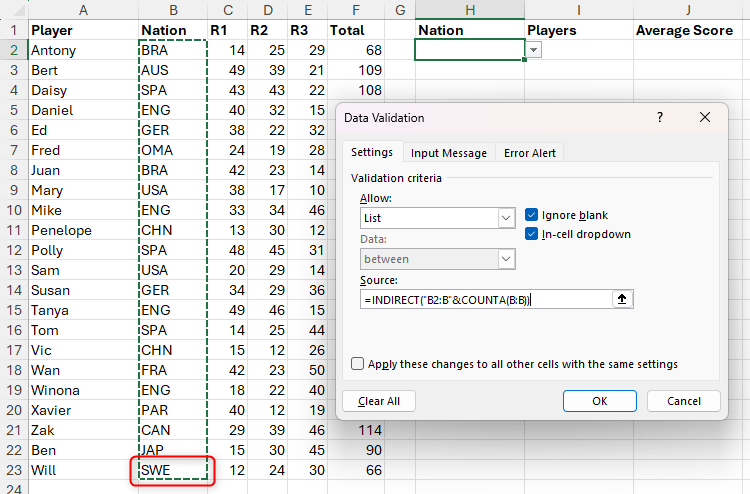The height and width of the screenshot is (494, 750).
Task: Click row 1 header number
Action: coord(13,30)
